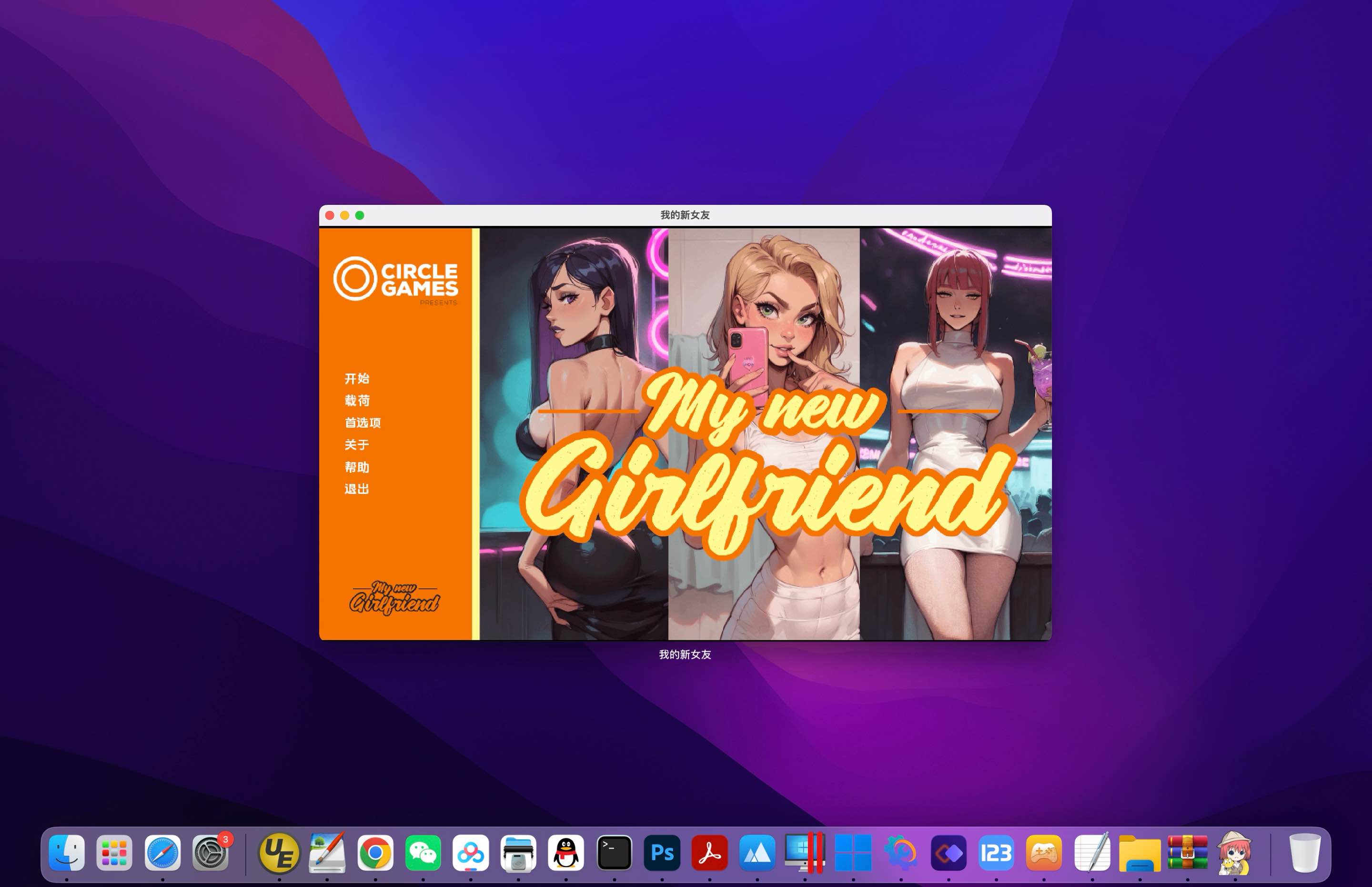The image size is (1372, 887).
Task: Launch the 123 app in the dock
Action: point(997,852)
